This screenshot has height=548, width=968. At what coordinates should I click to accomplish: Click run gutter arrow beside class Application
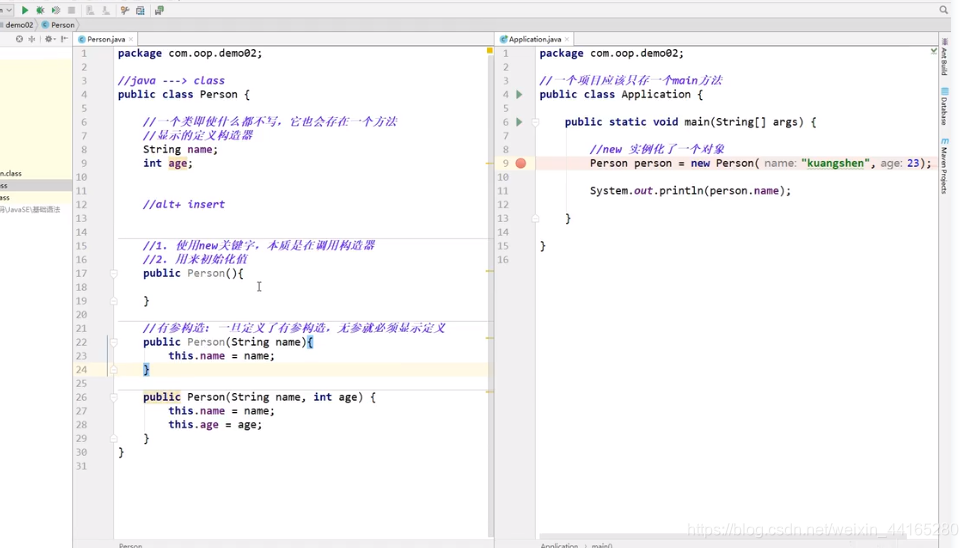(x=519, y=94)
